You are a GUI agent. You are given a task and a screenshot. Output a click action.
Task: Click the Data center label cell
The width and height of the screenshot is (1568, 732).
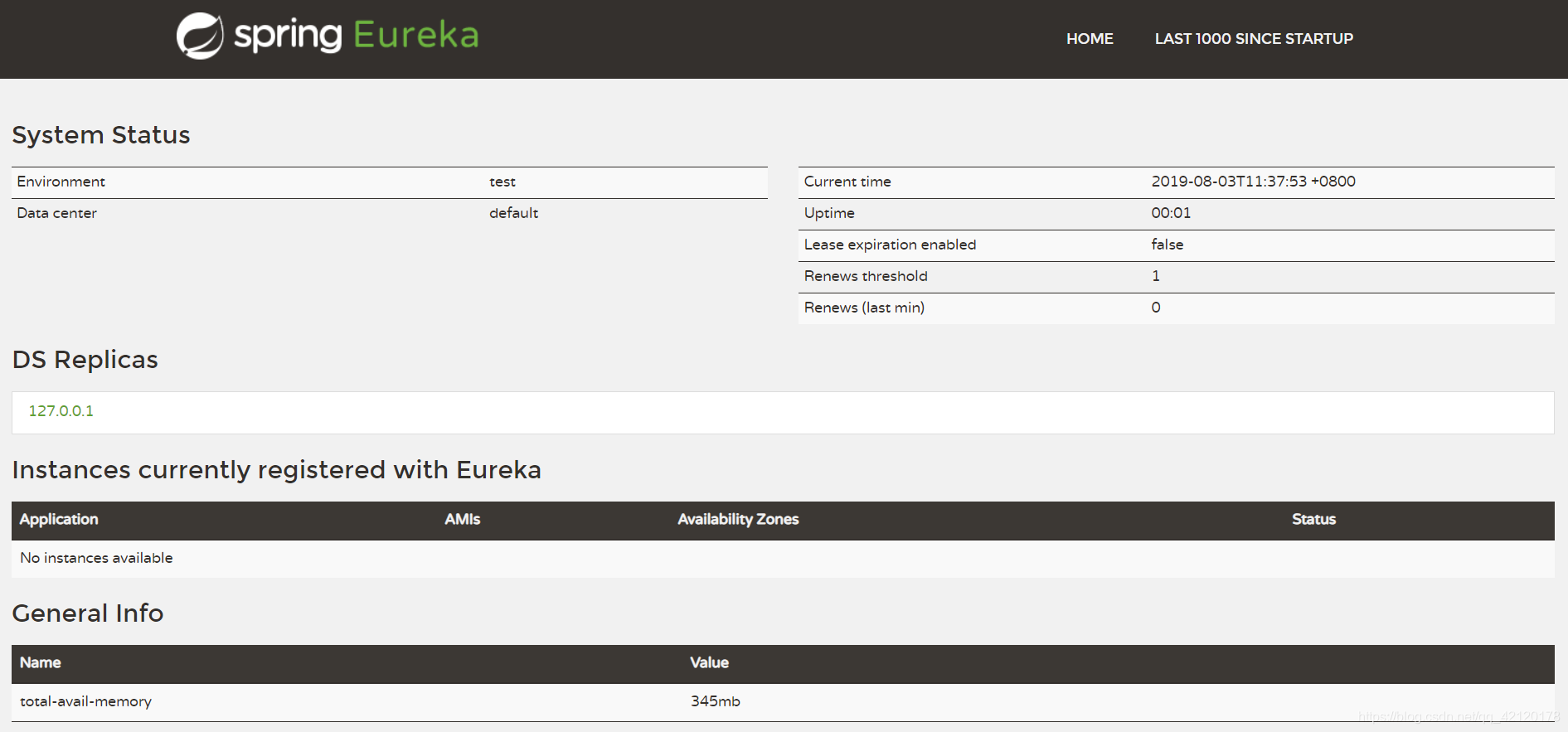click(x=57, y=213)
